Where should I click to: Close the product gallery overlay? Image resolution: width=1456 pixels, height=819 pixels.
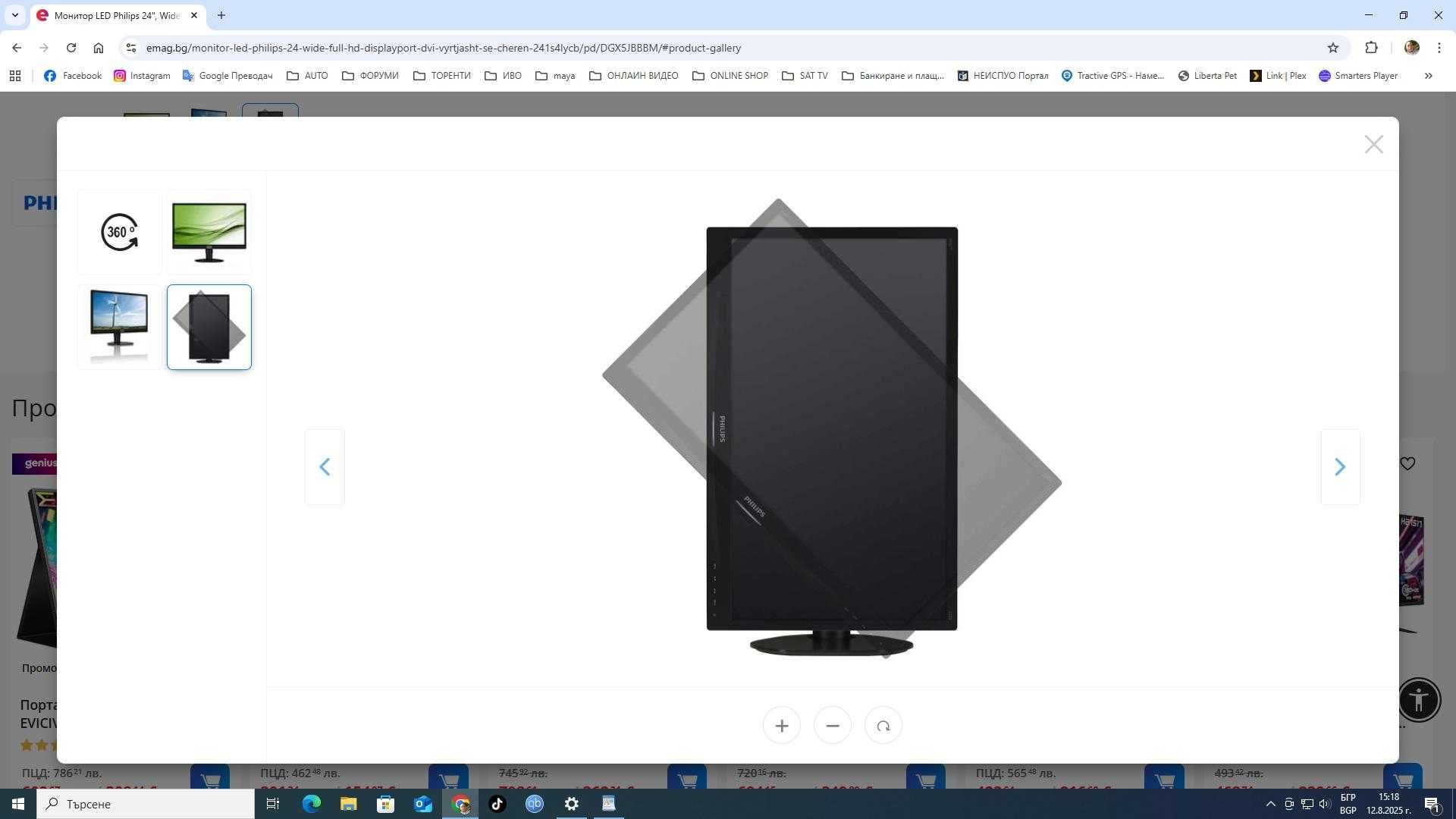[x=1373, y=144]
